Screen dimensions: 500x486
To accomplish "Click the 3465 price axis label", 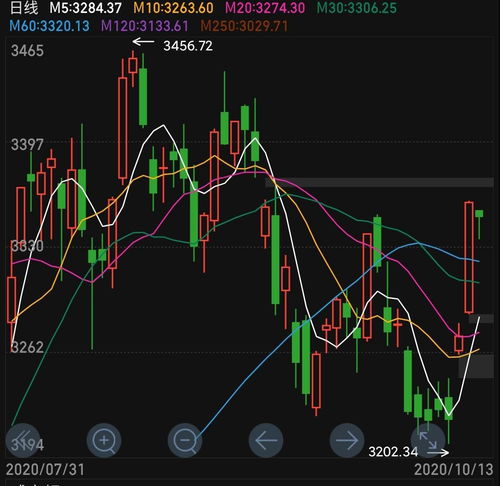I will pos(27,51).
